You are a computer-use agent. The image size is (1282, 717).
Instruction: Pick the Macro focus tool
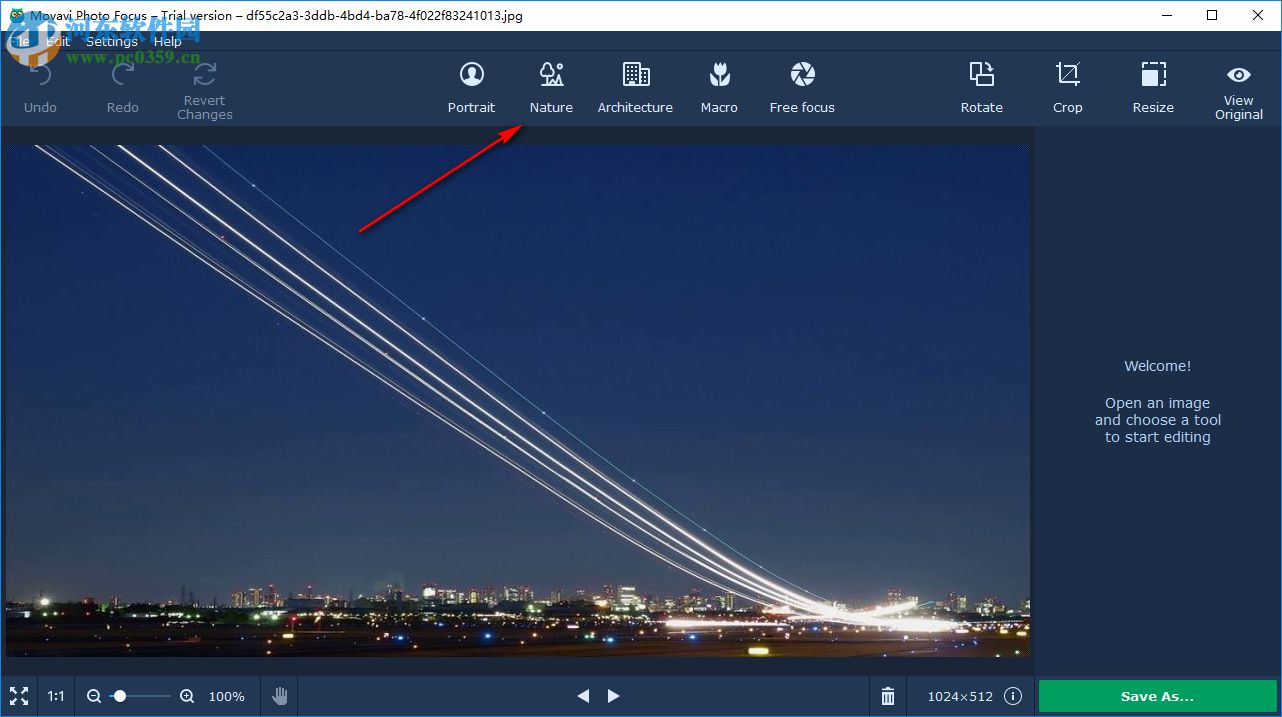[x=719, y=87]
